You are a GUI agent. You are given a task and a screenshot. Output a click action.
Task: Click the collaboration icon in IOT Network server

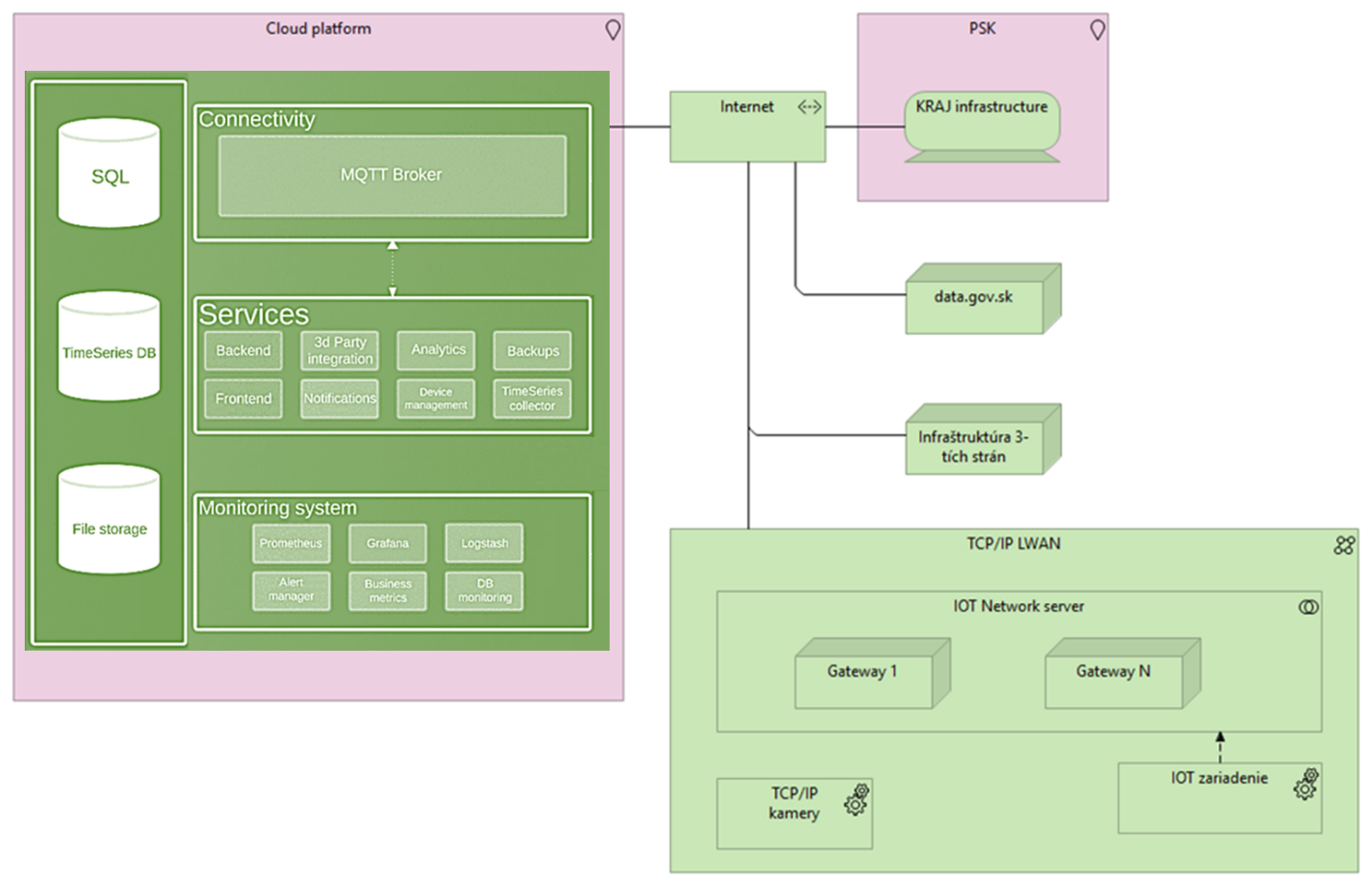(1308, 608)
